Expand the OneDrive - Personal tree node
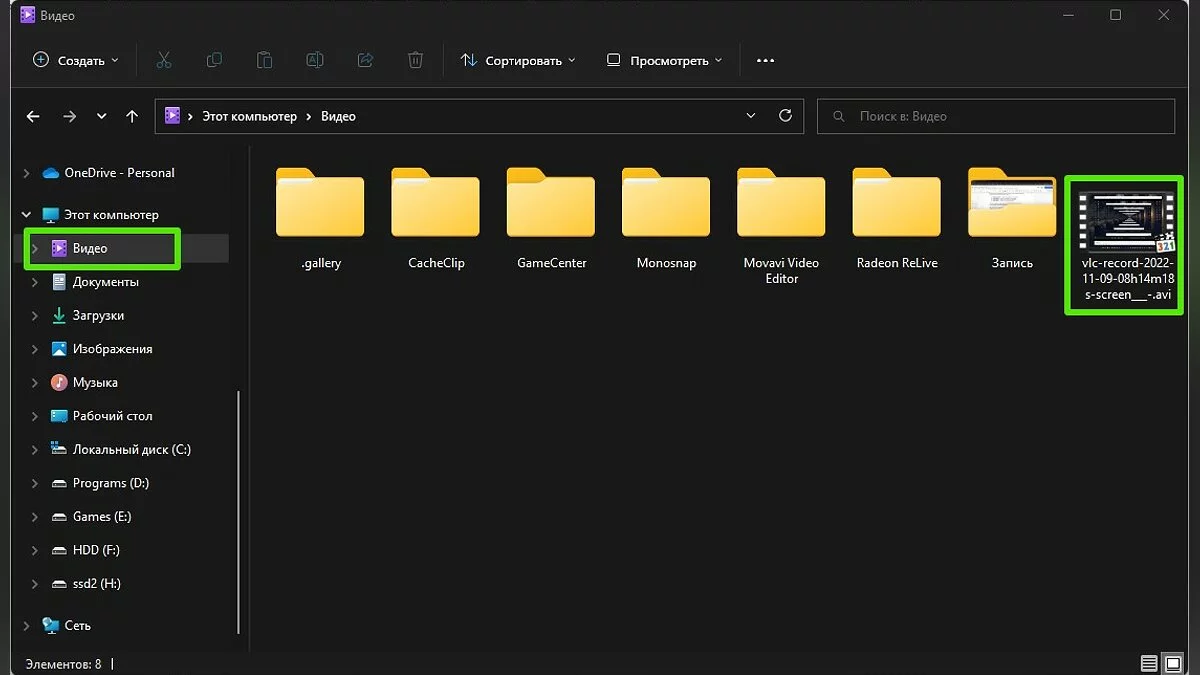 tap(26, 173)
